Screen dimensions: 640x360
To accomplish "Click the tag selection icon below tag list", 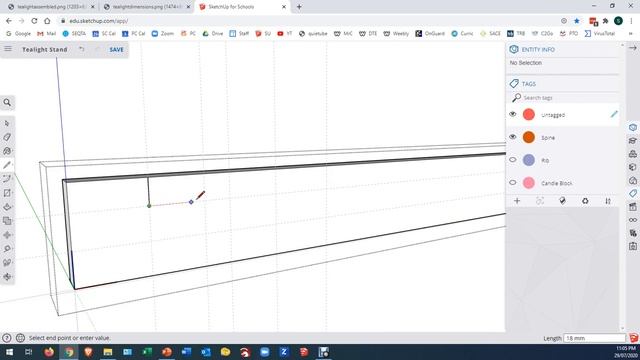I will pos(540,201).
